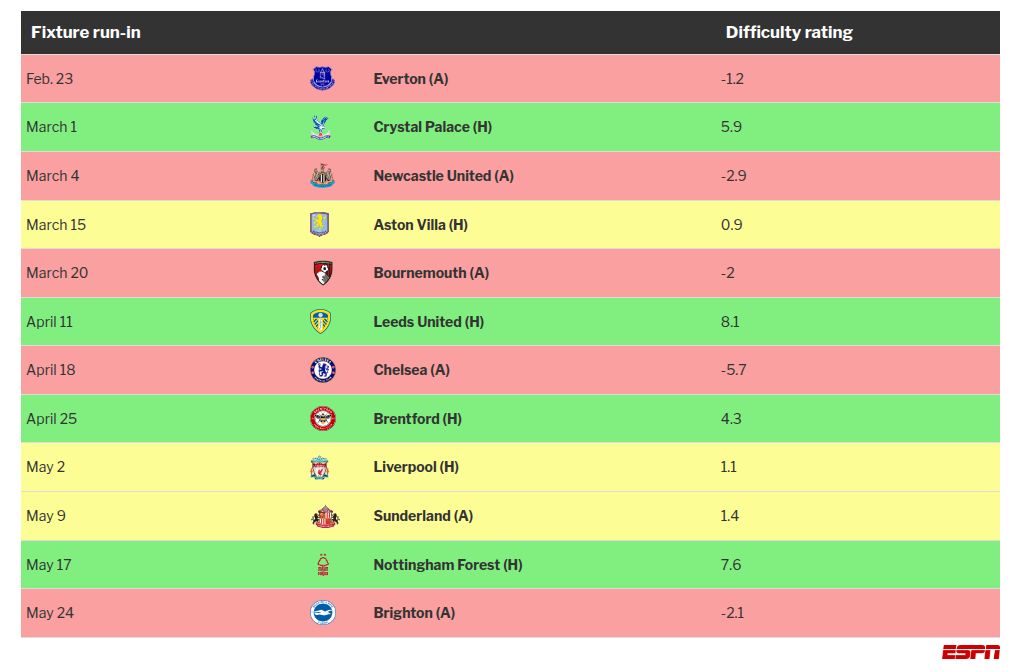Open the Leeds United (H) fixture link
This screenshot has height=672, width=1020.
(428, 322)
